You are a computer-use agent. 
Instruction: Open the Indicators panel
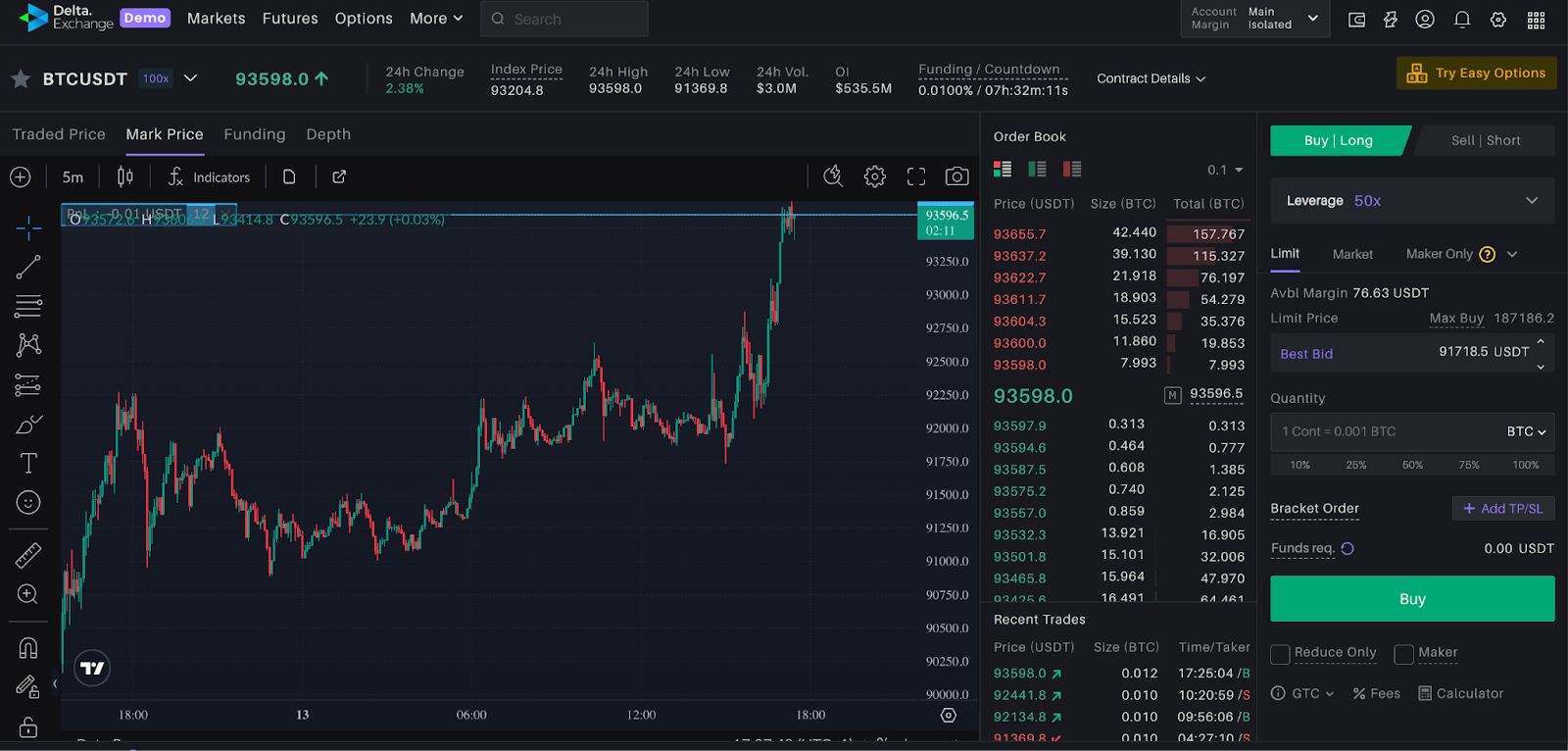point(209,177)
